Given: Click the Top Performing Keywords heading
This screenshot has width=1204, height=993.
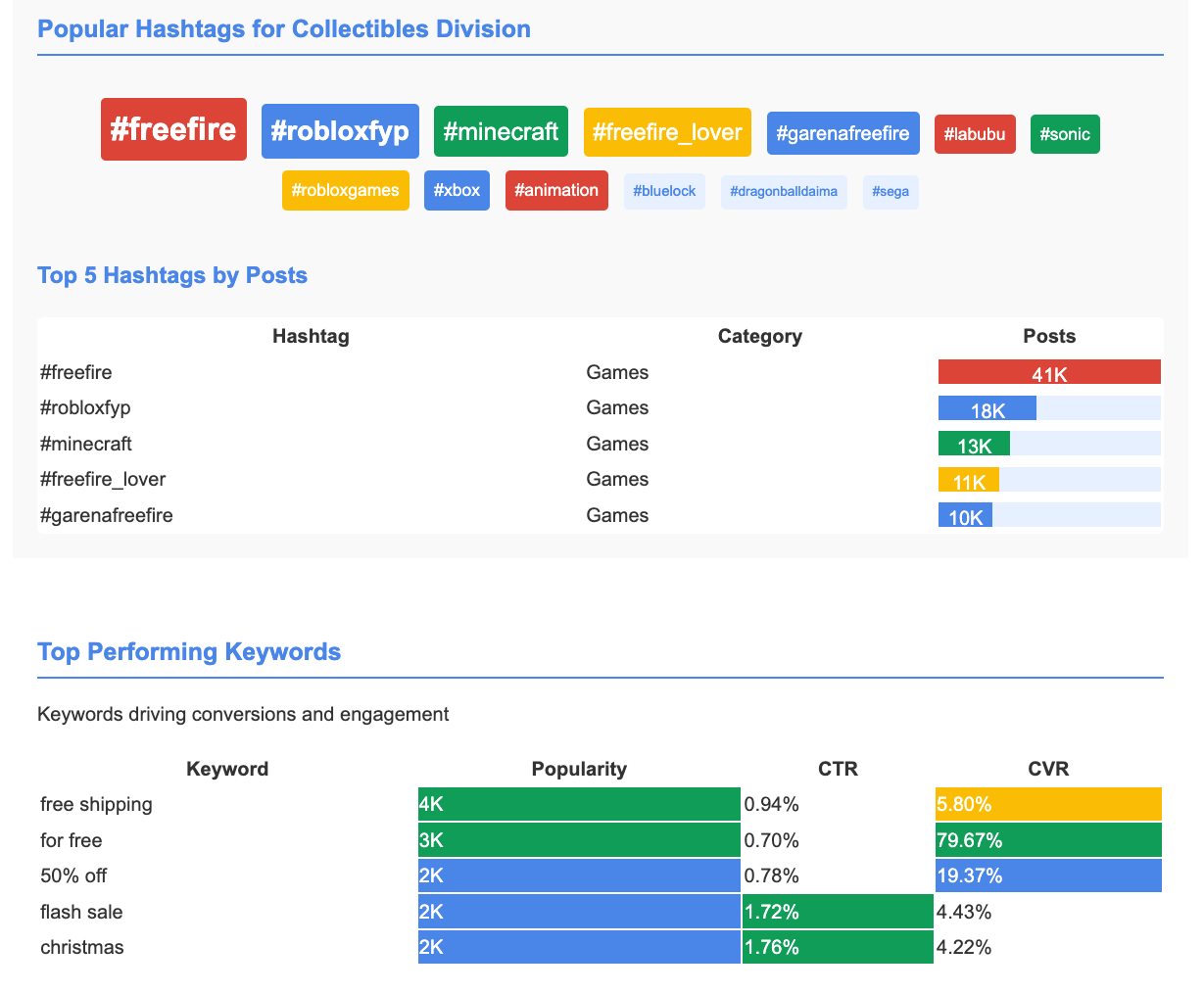Looking at the screenshot, I should pos(189,651).
